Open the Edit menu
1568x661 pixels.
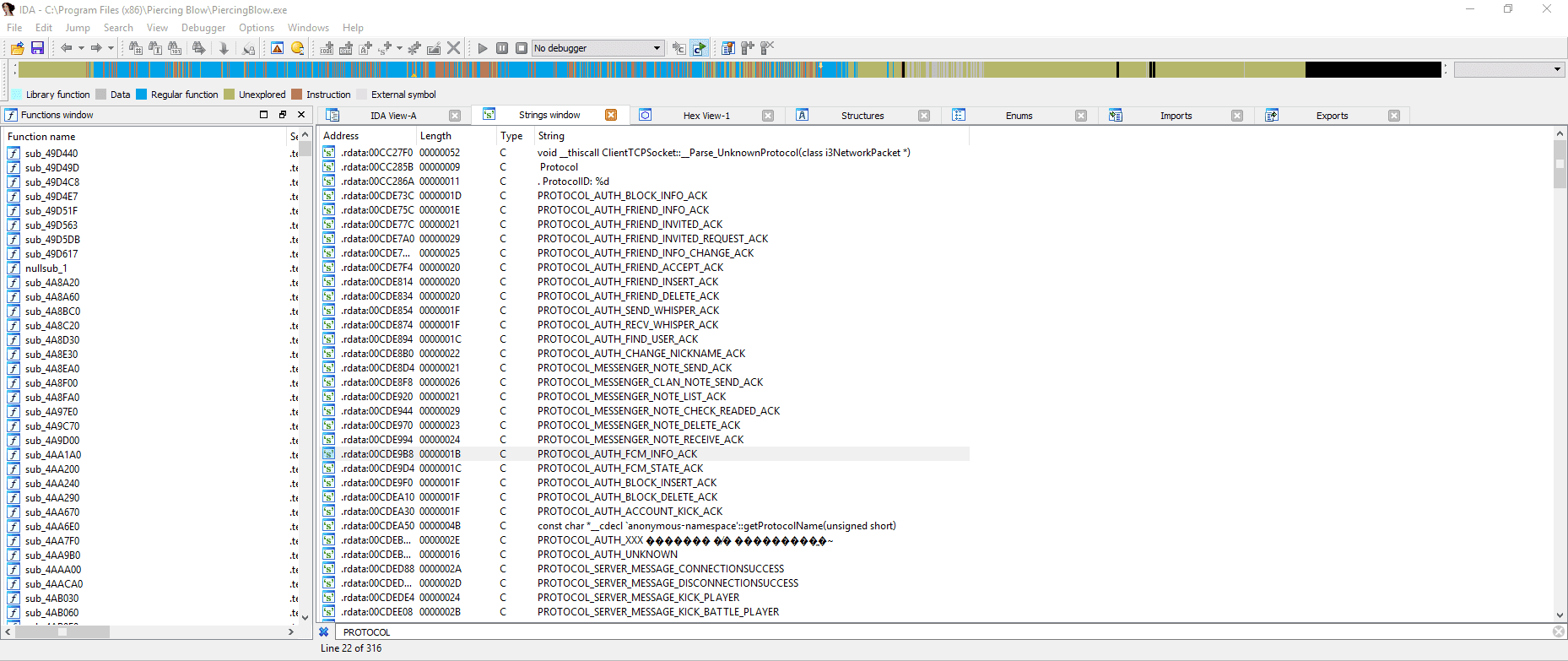[44, 27]
